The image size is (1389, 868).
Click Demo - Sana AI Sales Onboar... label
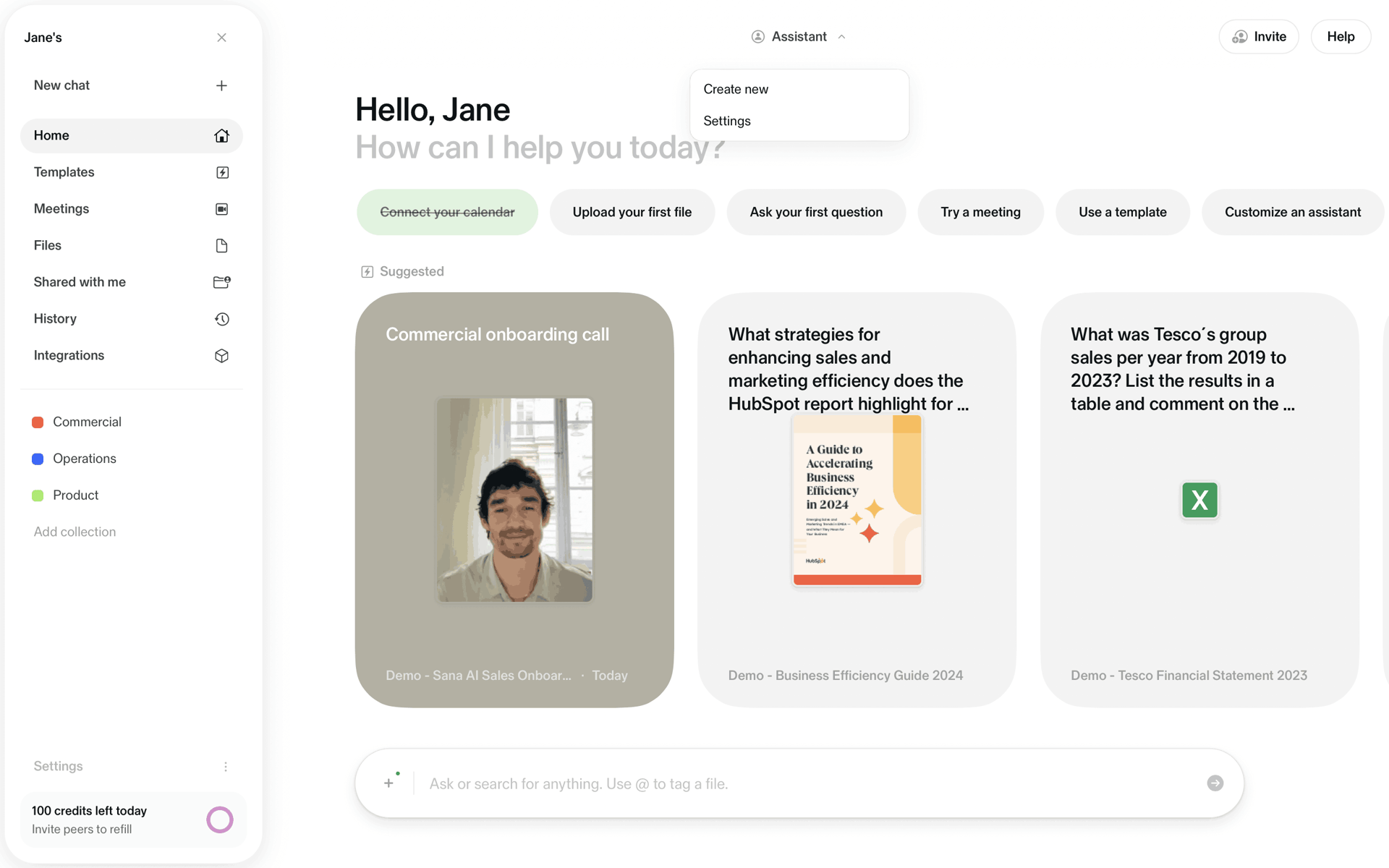click(x=478, y=676)
